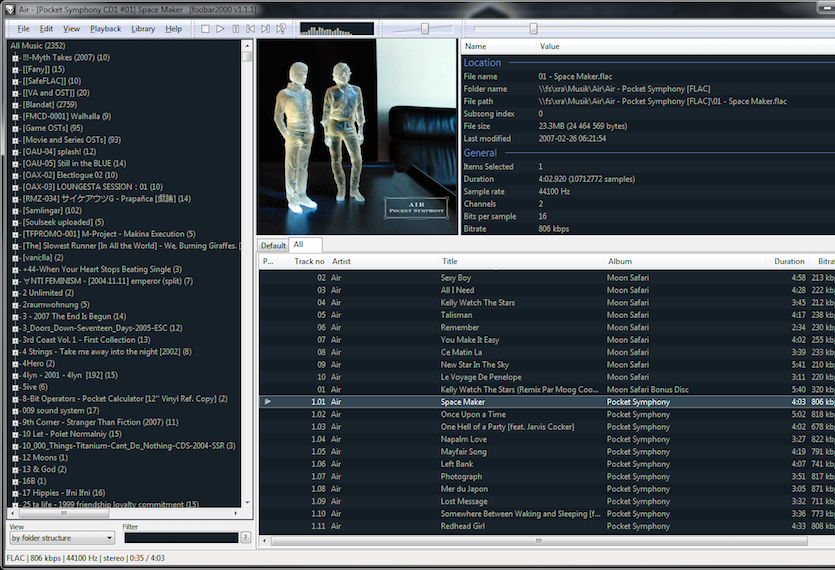835x570 pixels.
Task: Click the seek bar handle
Action: coord(534,29)
